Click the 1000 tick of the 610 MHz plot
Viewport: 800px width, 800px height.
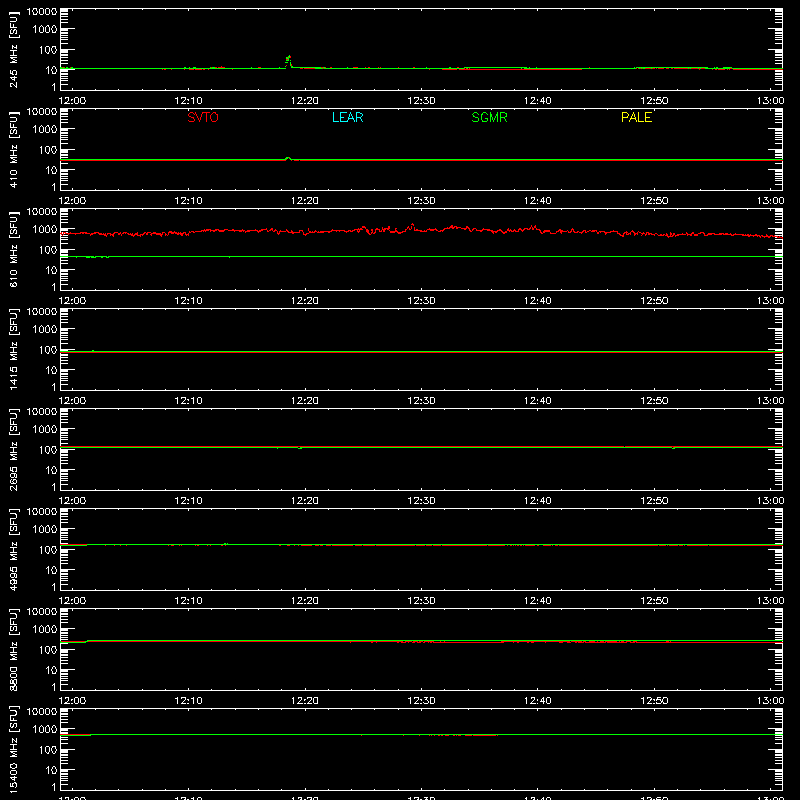[x=45, y=230]
